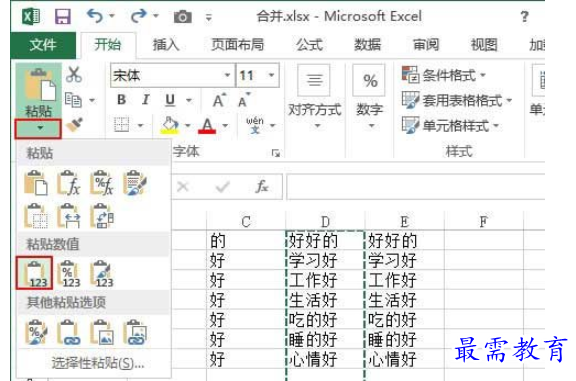This screenshot has height=381, width=576.
Task: Click cell containing 工作好 in column E
Action: click(x=404, y=280)
